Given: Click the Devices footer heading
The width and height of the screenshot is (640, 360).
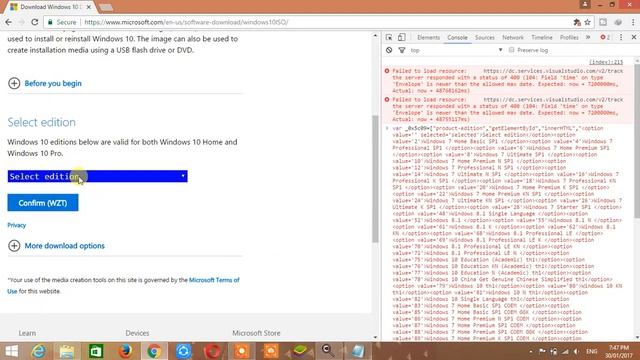Looking at the screenshot, I should [137, 333].
